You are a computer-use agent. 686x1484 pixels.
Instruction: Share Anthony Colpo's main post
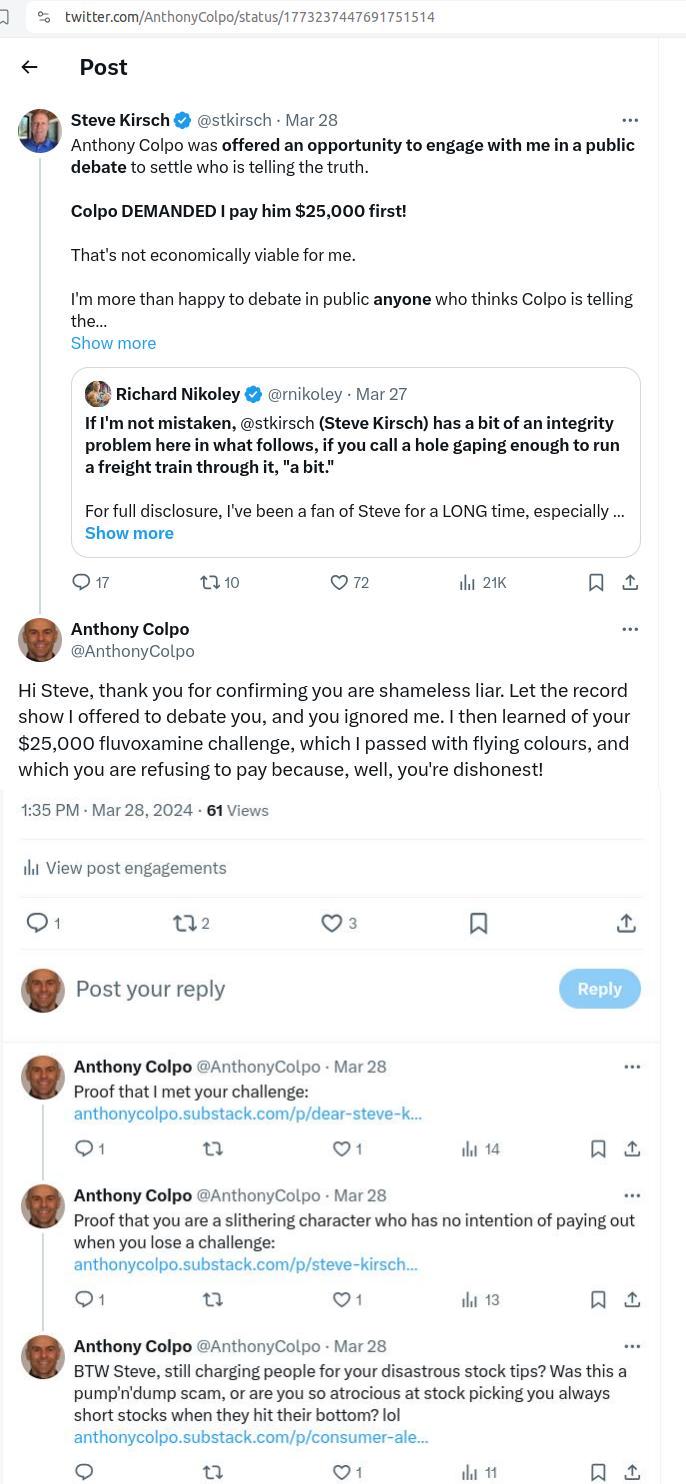click(x=626, y=923)
